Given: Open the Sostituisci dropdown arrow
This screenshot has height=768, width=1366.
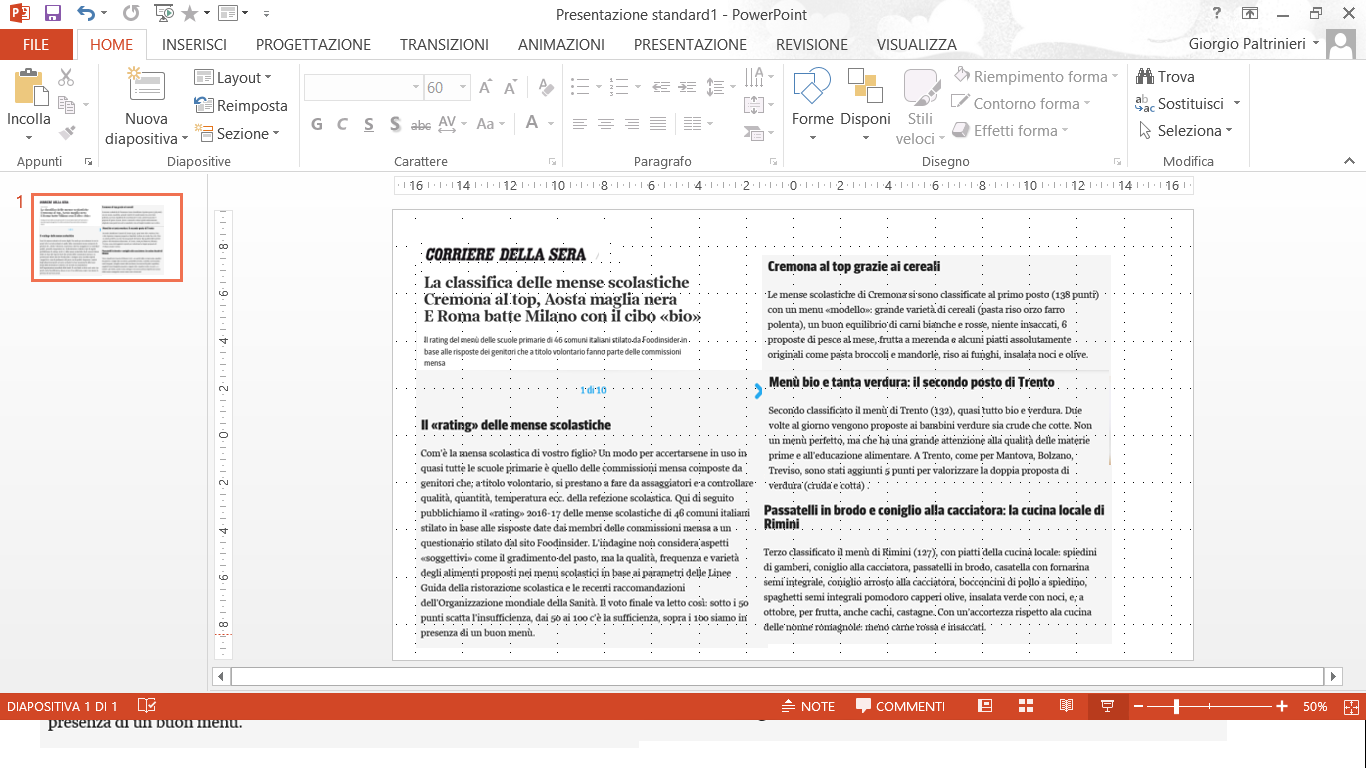Looking at the screenshot, I should (x=1237, y=103).
